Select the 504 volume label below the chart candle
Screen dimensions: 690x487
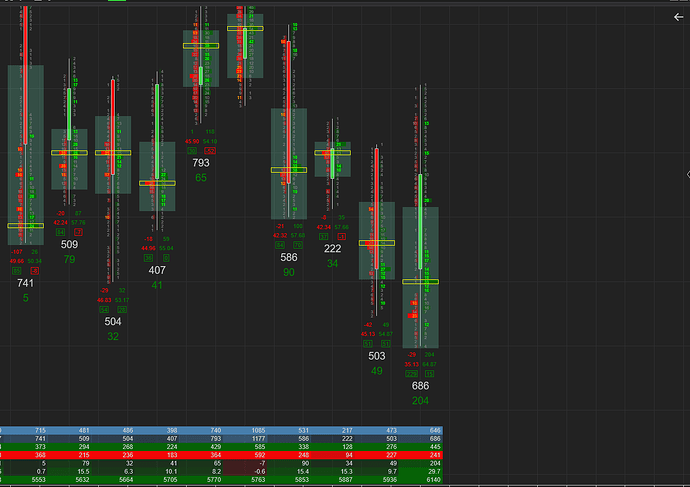tap(113, 322)
